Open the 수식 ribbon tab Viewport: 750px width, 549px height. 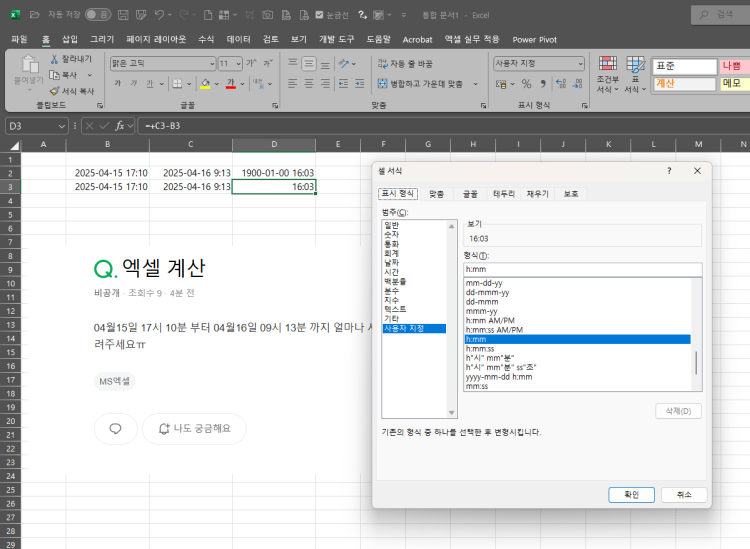(x=206, y=39)
